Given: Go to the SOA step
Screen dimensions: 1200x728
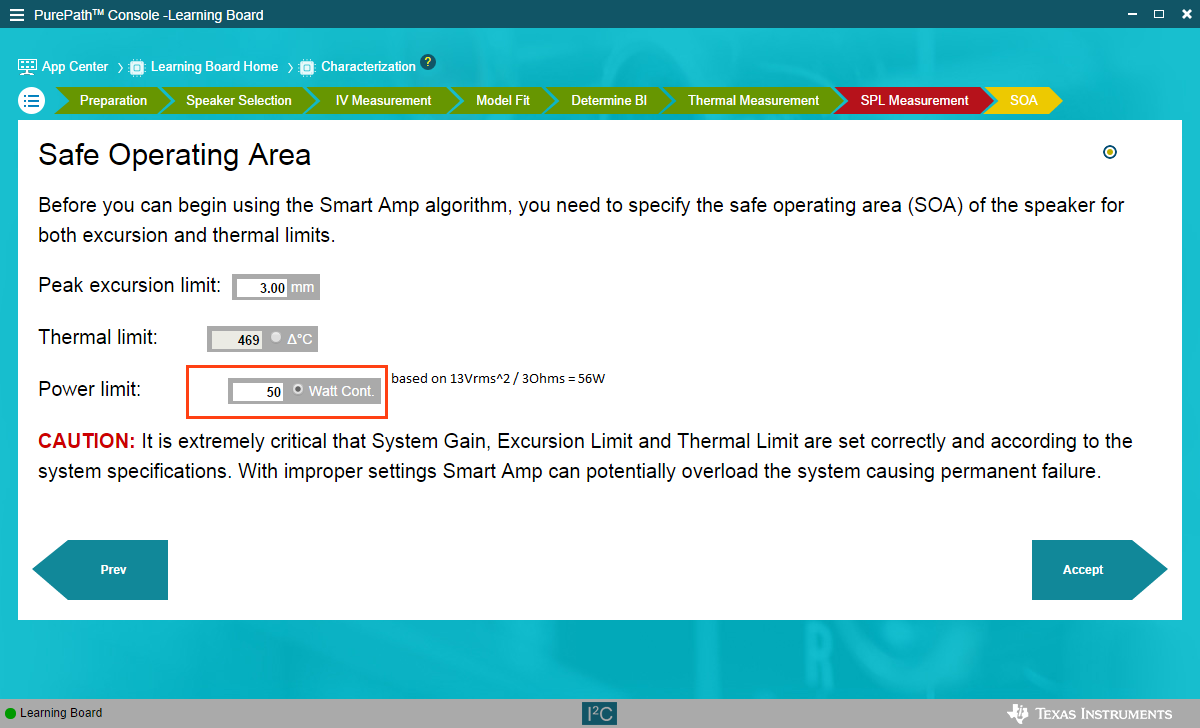Looking at the screenshot, I should 1023,100.
